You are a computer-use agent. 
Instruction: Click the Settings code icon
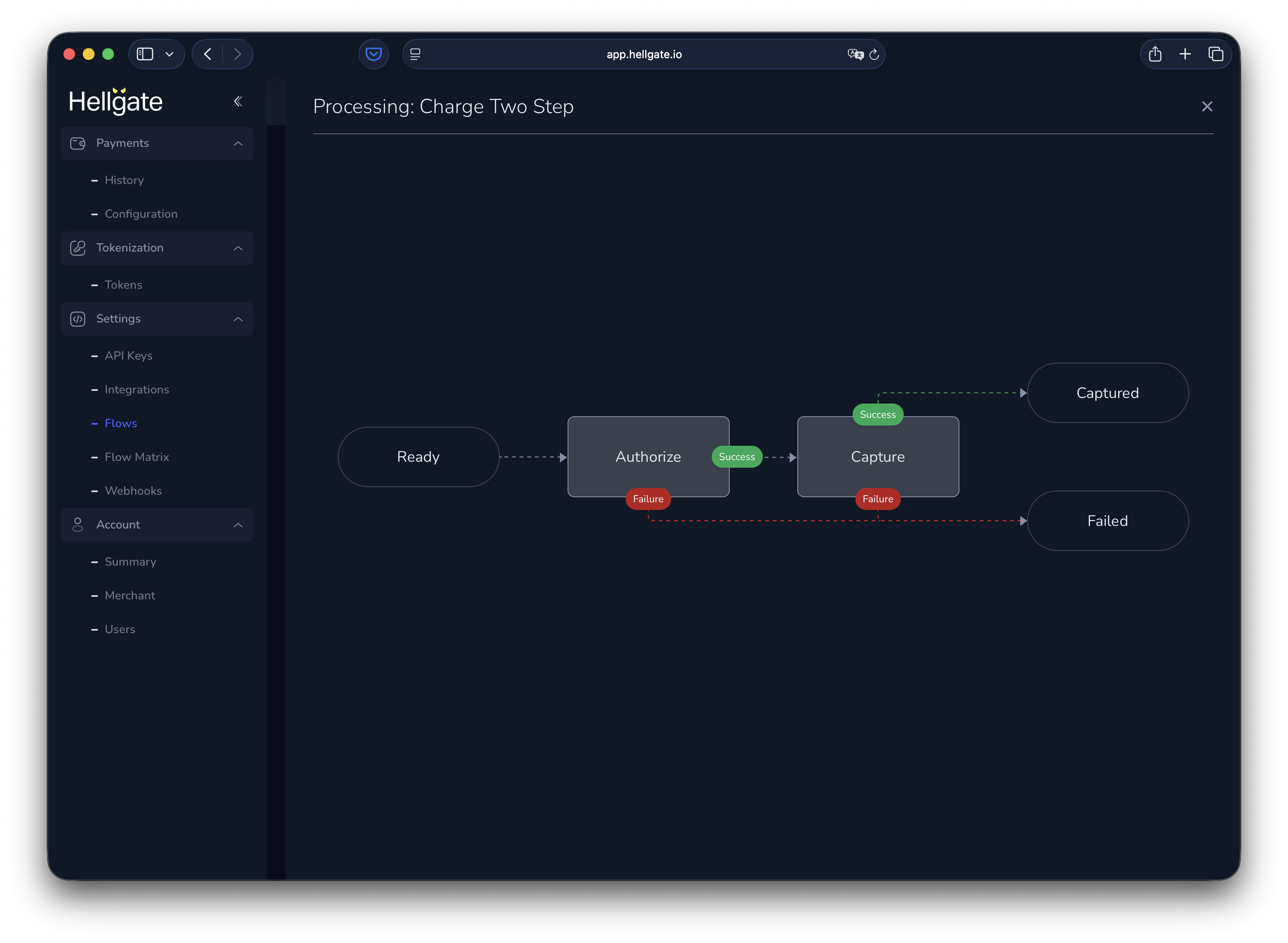(x=78, y=319)
